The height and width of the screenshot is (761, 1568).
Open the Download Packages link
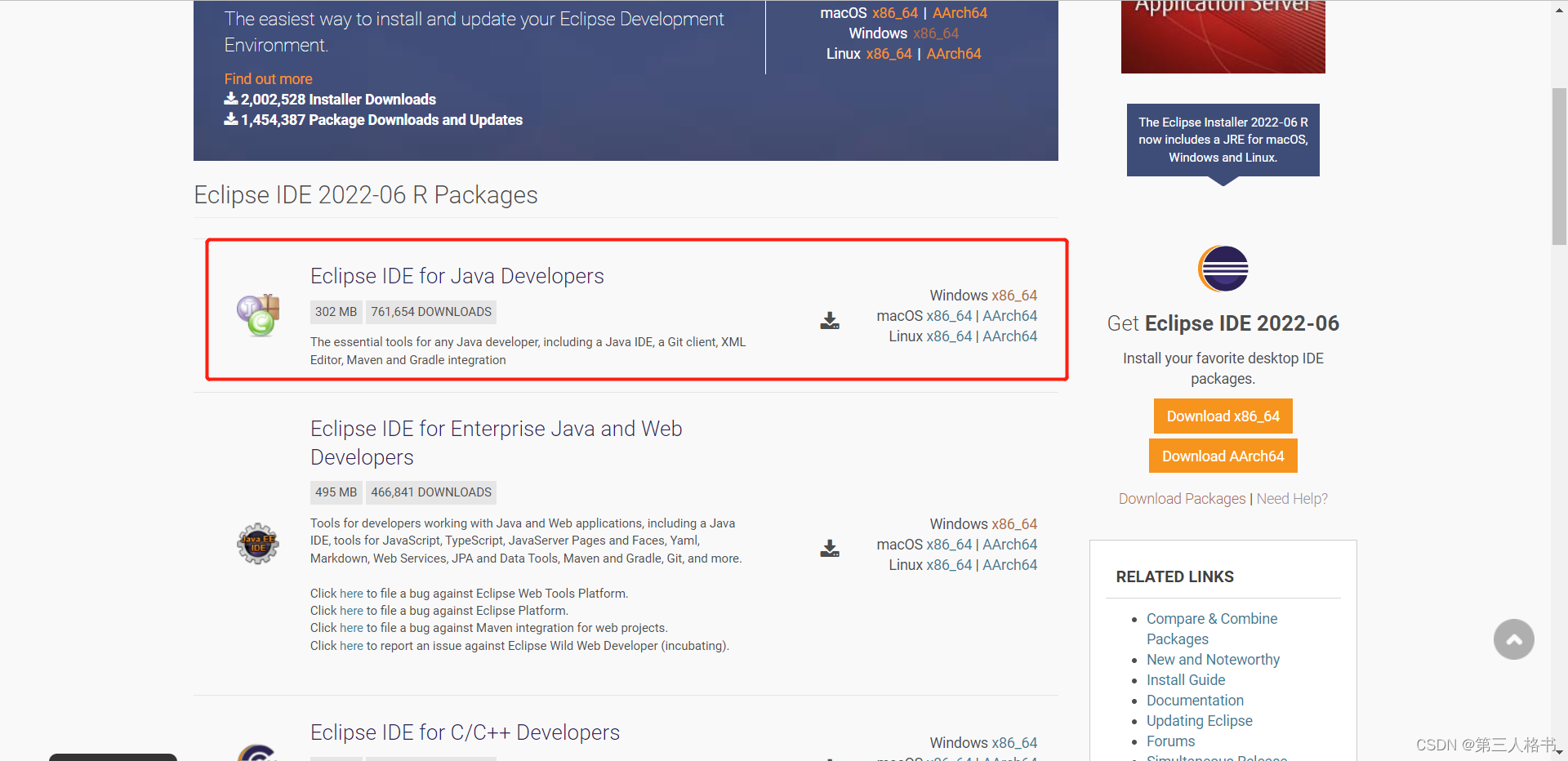1182,499
